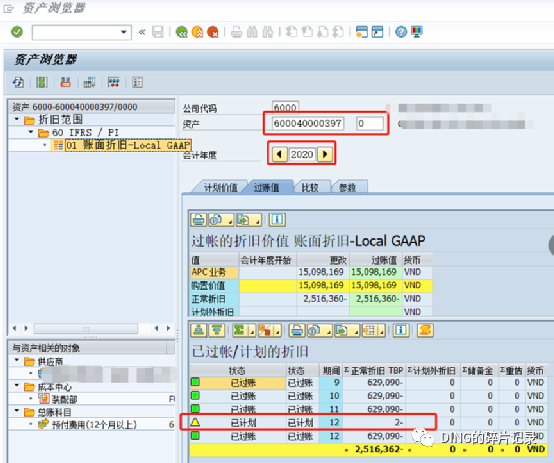Click info icon in upper table toolbar
The image size is (554, 463).
(277, 220)
